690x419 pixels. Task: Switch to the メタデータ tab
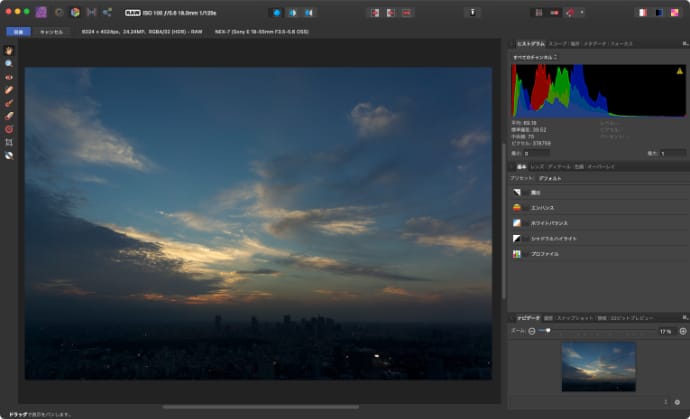point(594,44)
